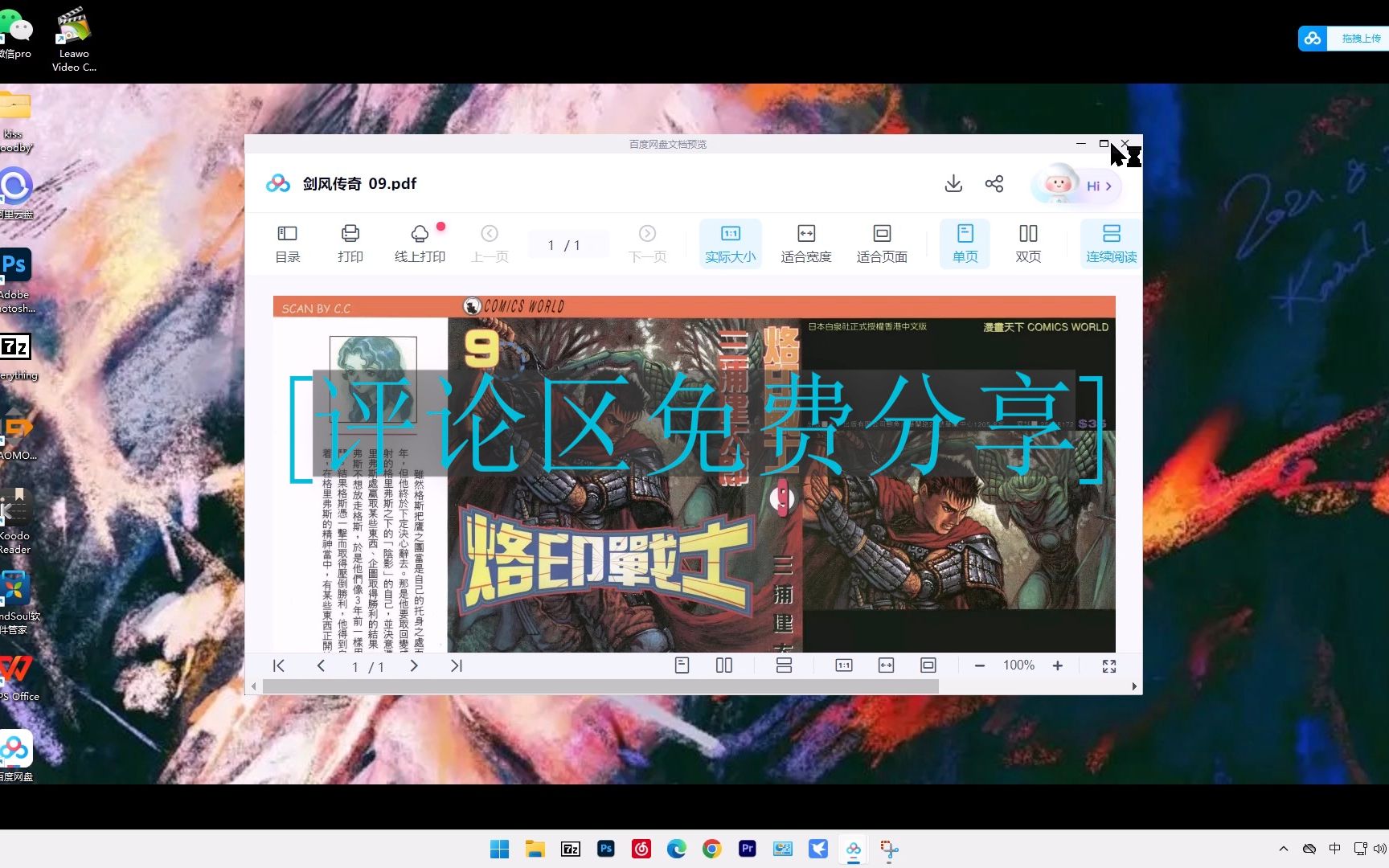The width and height of the screenshot is (1389, 868).
Task: Open the 百度网盘 desktop icon
Action: point(16,755)
